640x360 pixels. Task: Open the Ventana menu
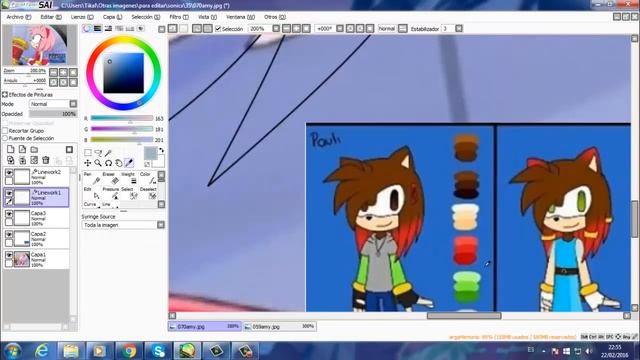(240, 17)
